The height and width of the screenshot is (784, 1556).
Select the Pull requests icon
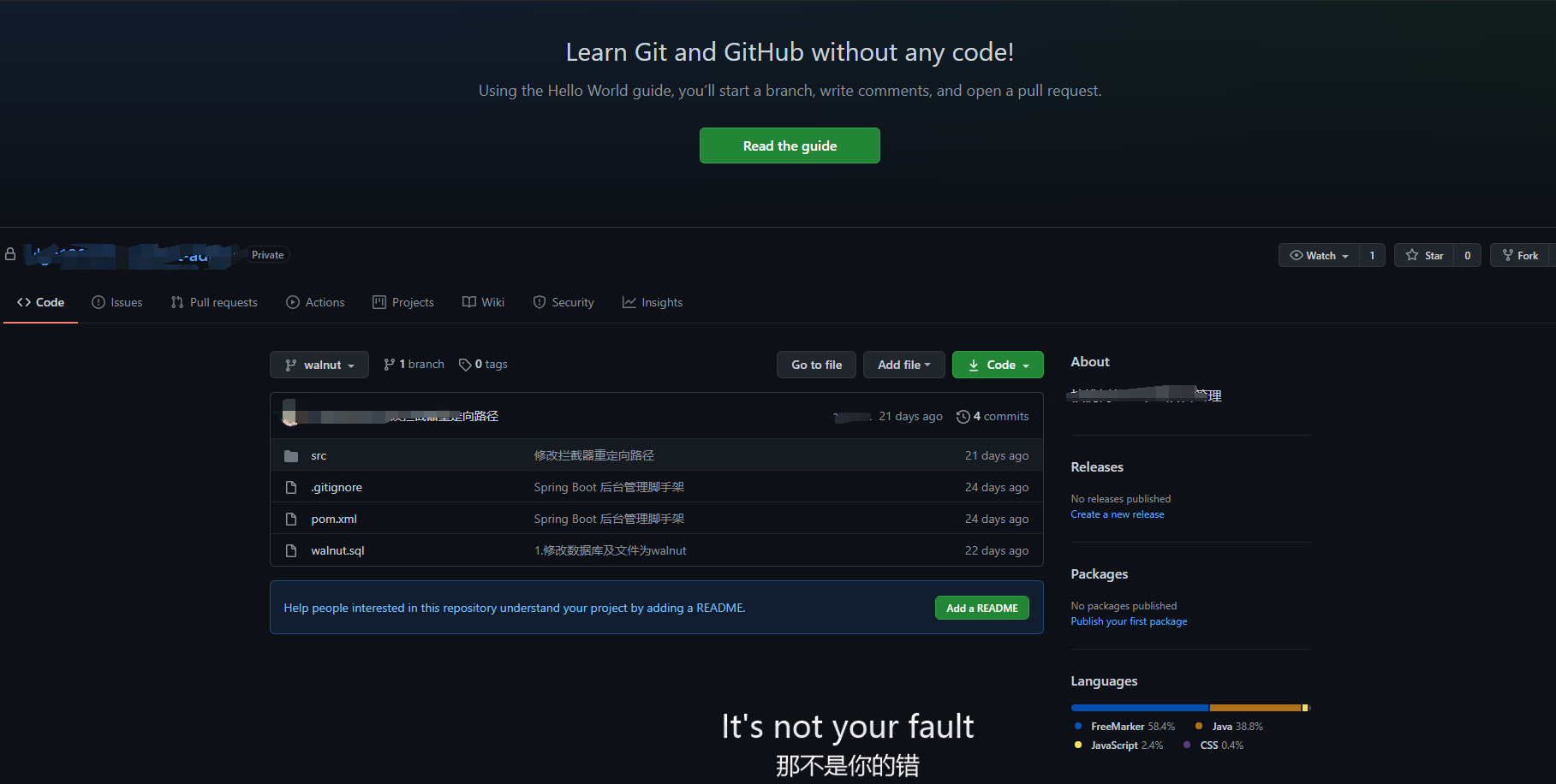[x=177, y=302]
